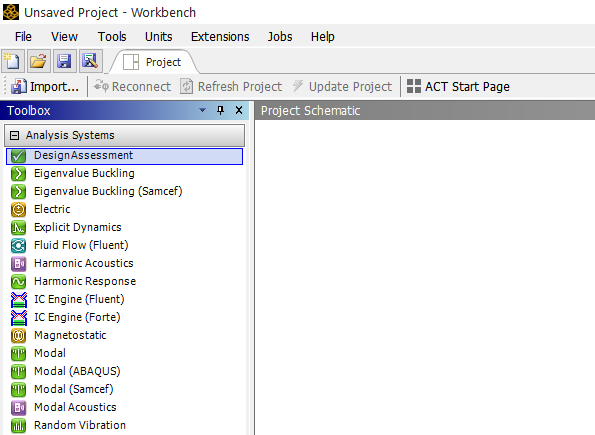The width and height of the screenshot is (595, 435).
Task: Click the Fluid Flow (Fluent) icon
Action: tap(18, 245)
